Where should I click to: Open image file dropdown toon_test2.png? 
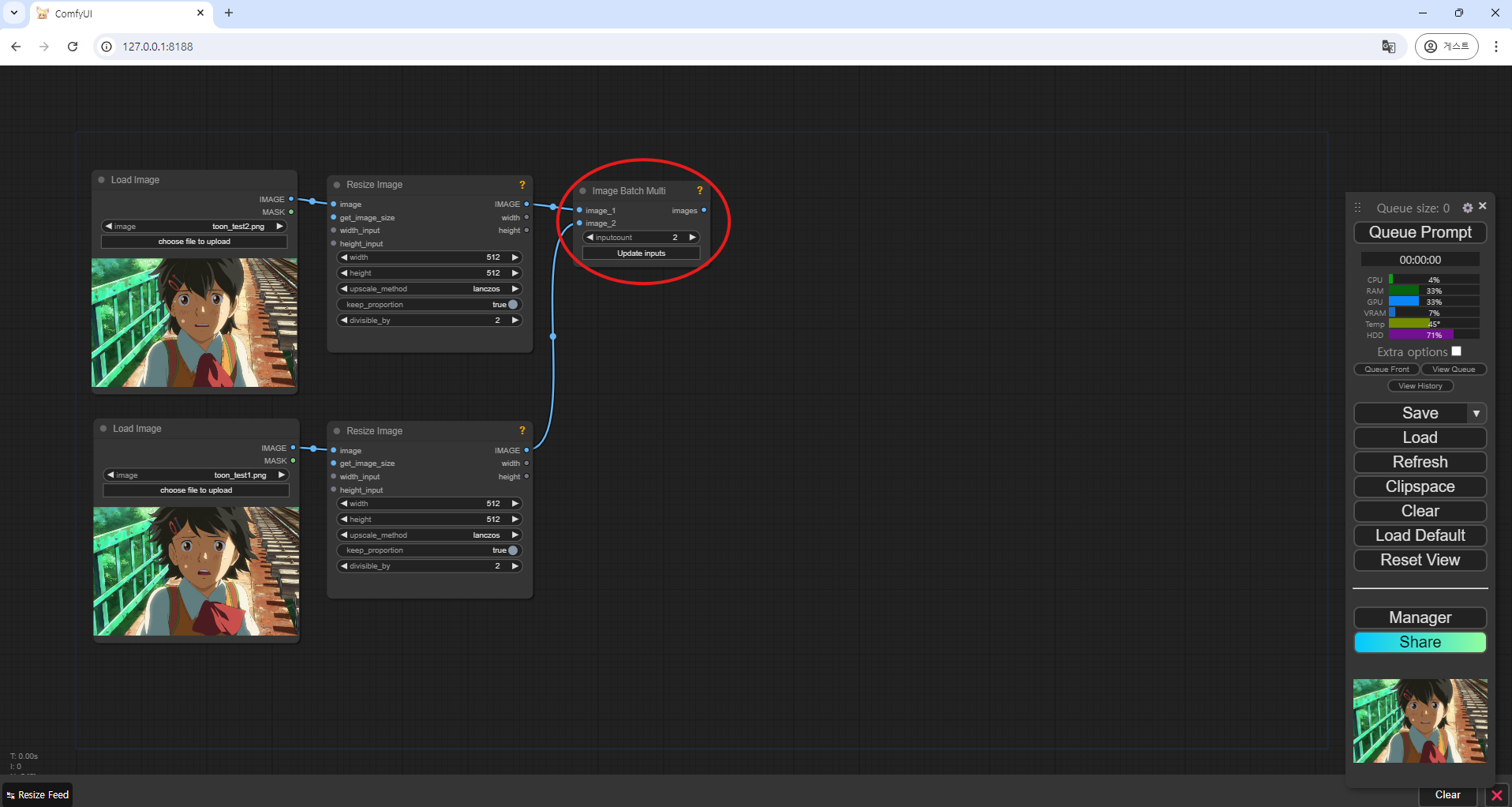pos(194,227)
